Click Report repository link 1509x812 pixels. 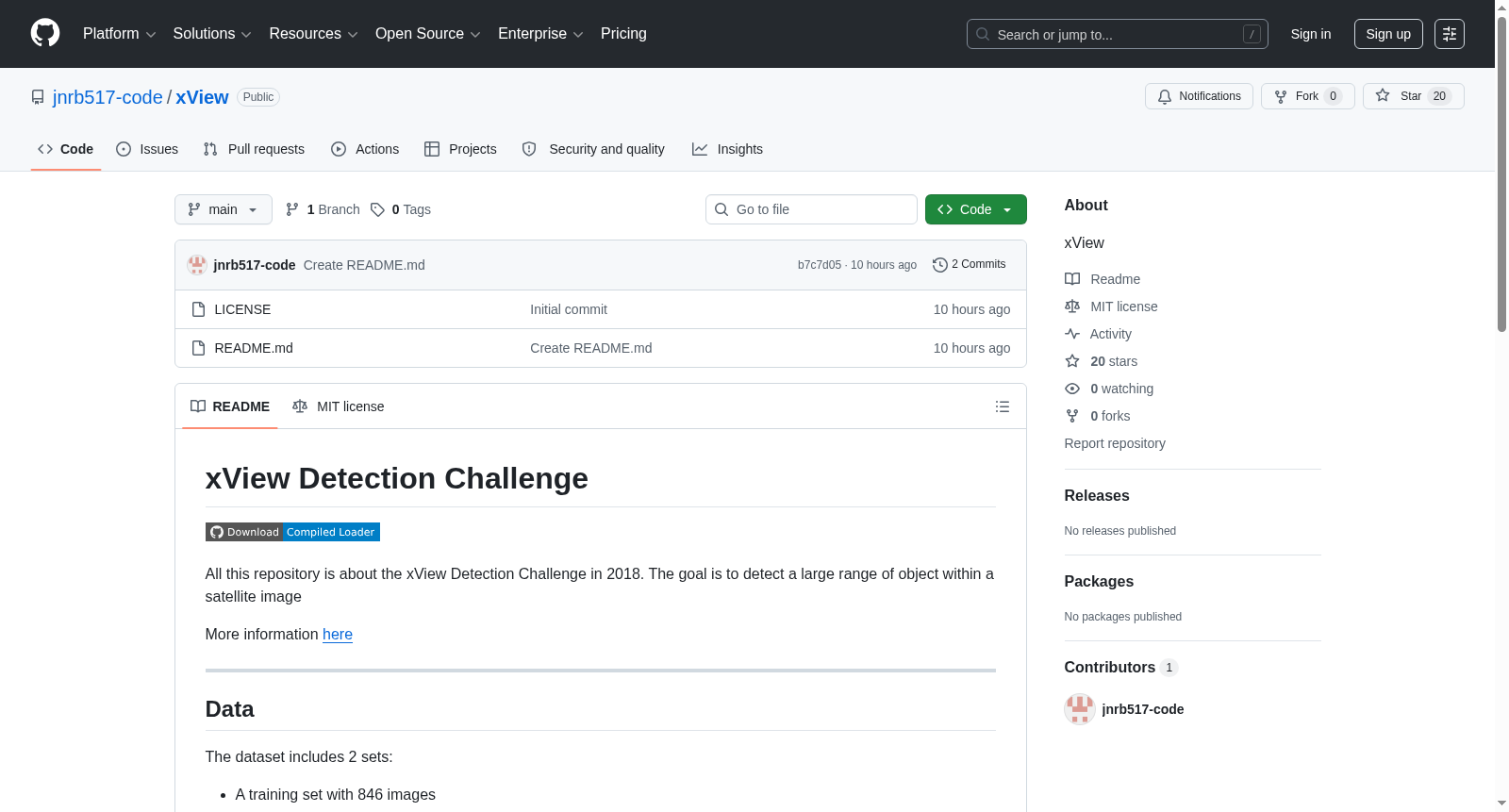coord(1115,443)
